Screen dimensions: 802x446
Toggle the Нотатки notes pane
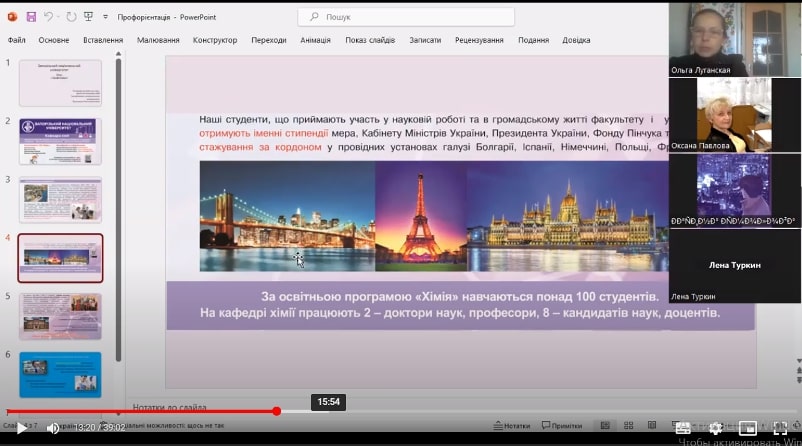pos(511,426)
